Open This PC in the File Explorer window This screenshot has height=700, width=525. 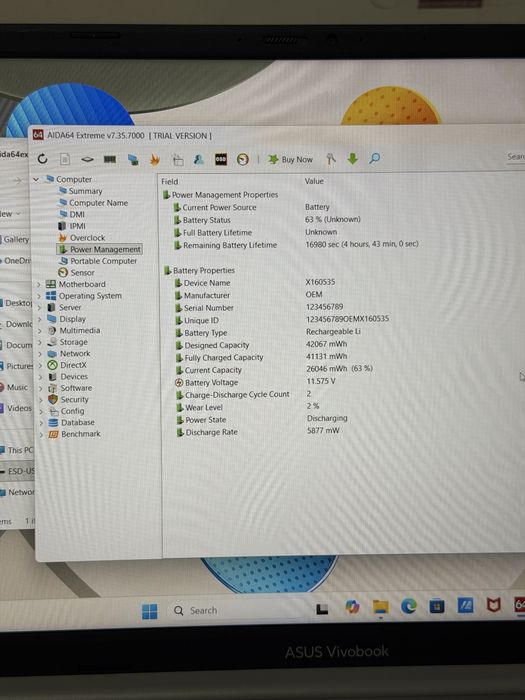coord(17,450)
